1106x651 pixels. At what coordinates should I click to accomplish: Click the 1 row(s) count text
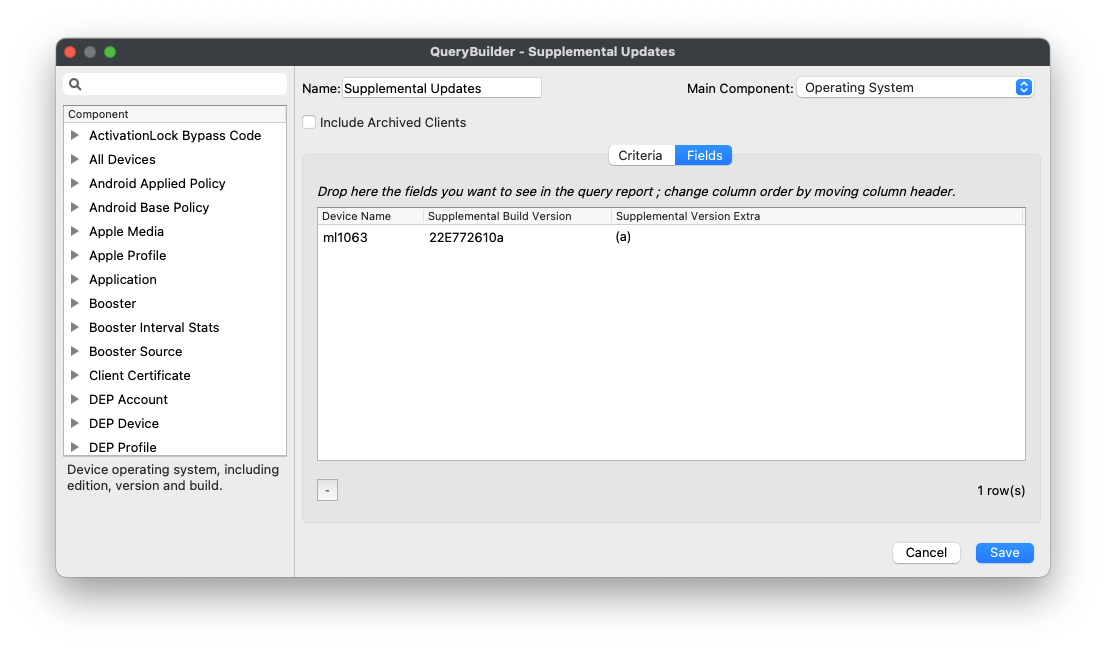(x=1001, y=490)
